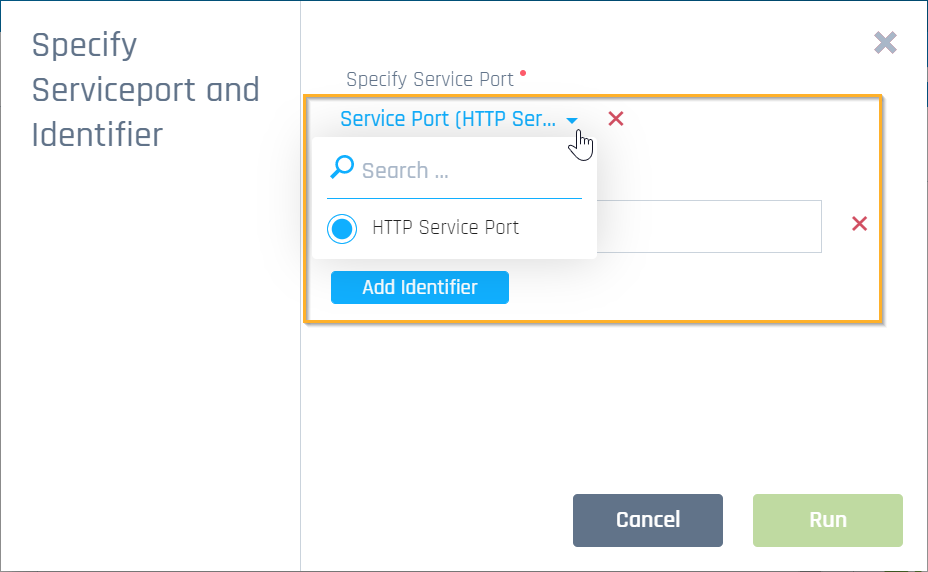The height and width of the screenshot is (572, 928).
Task: Cancel the service port dialog
Action: coord(647,520)
